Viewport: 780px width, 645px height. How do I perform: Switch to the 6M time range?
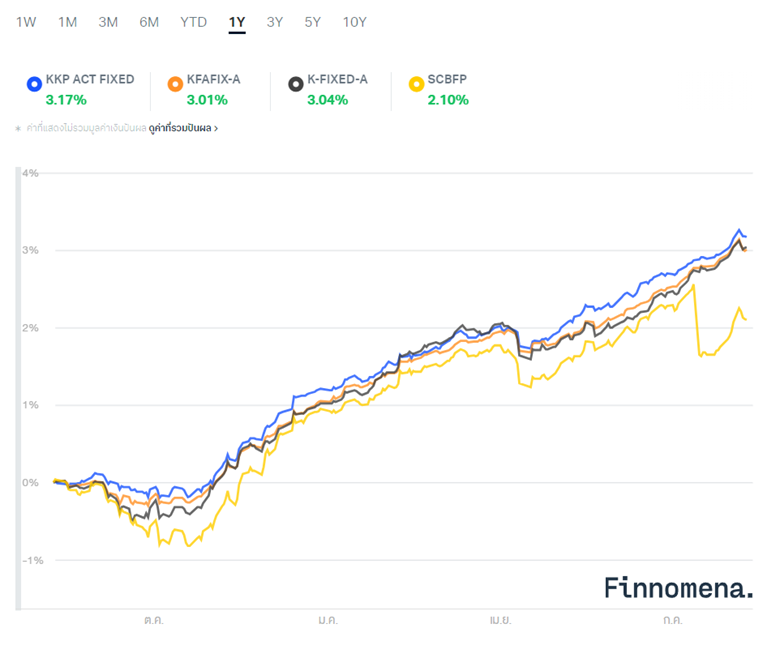[149, 22]
